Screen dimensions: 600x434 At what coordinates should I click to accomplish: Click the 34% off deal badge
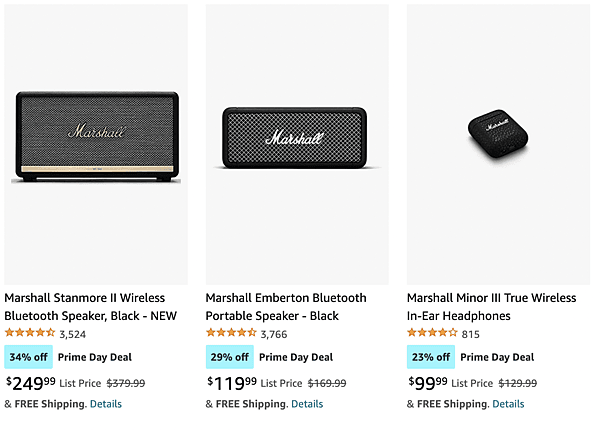(x=28, y=357)
